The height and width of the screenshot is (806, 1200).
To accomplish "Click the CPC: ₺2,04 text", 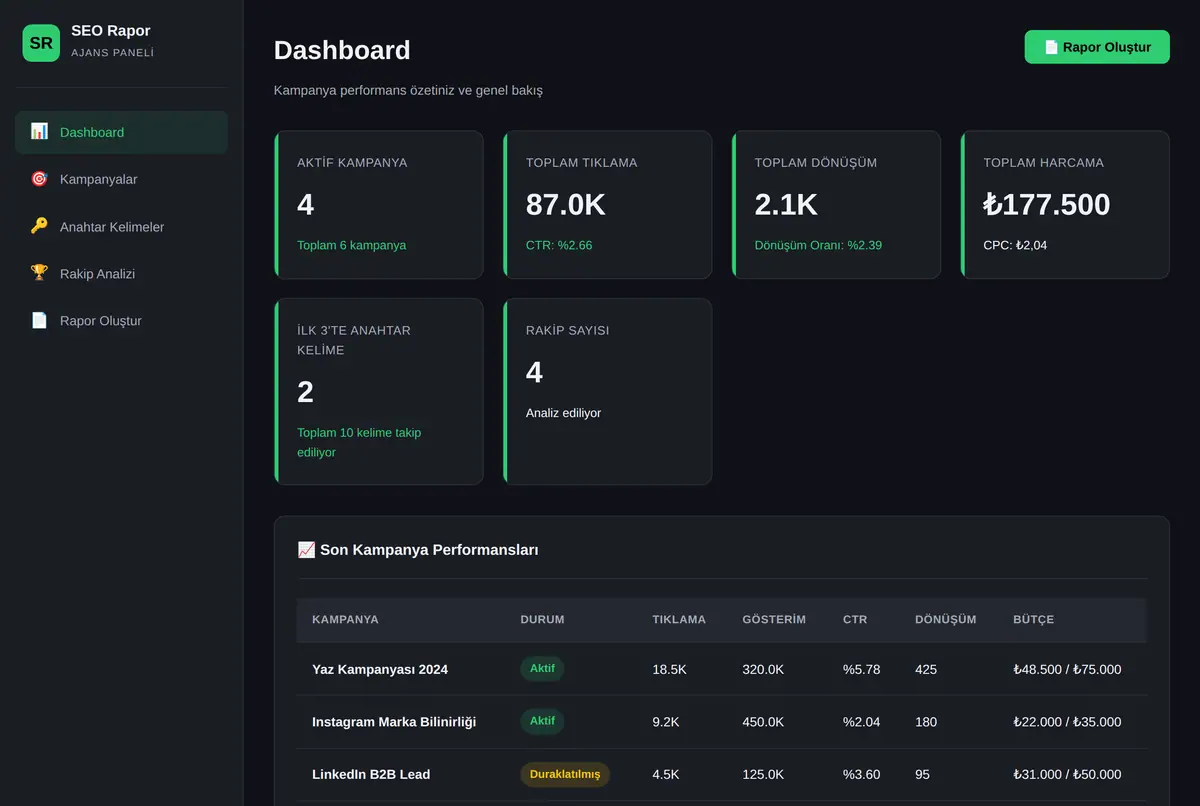I will pyautogui.click(x=1015, y=245).
